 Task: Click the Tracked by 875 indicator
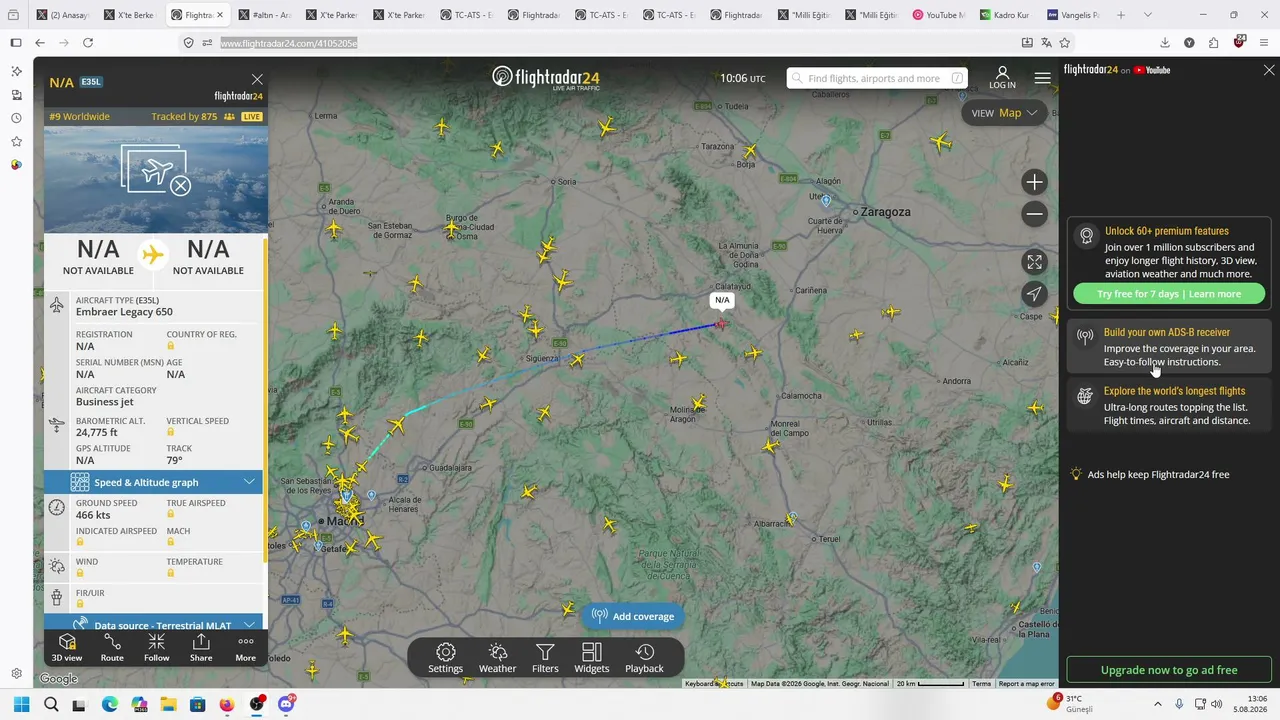[x=194, y=117]
